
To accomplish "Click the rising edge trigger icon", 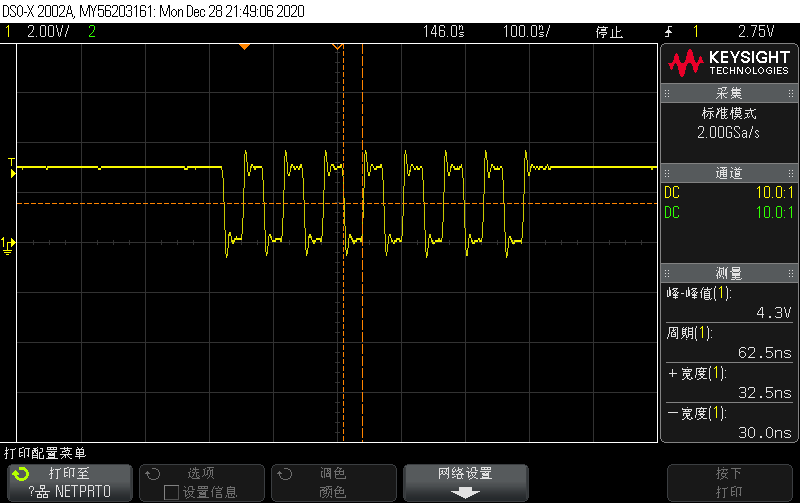I will pos(669,32).
